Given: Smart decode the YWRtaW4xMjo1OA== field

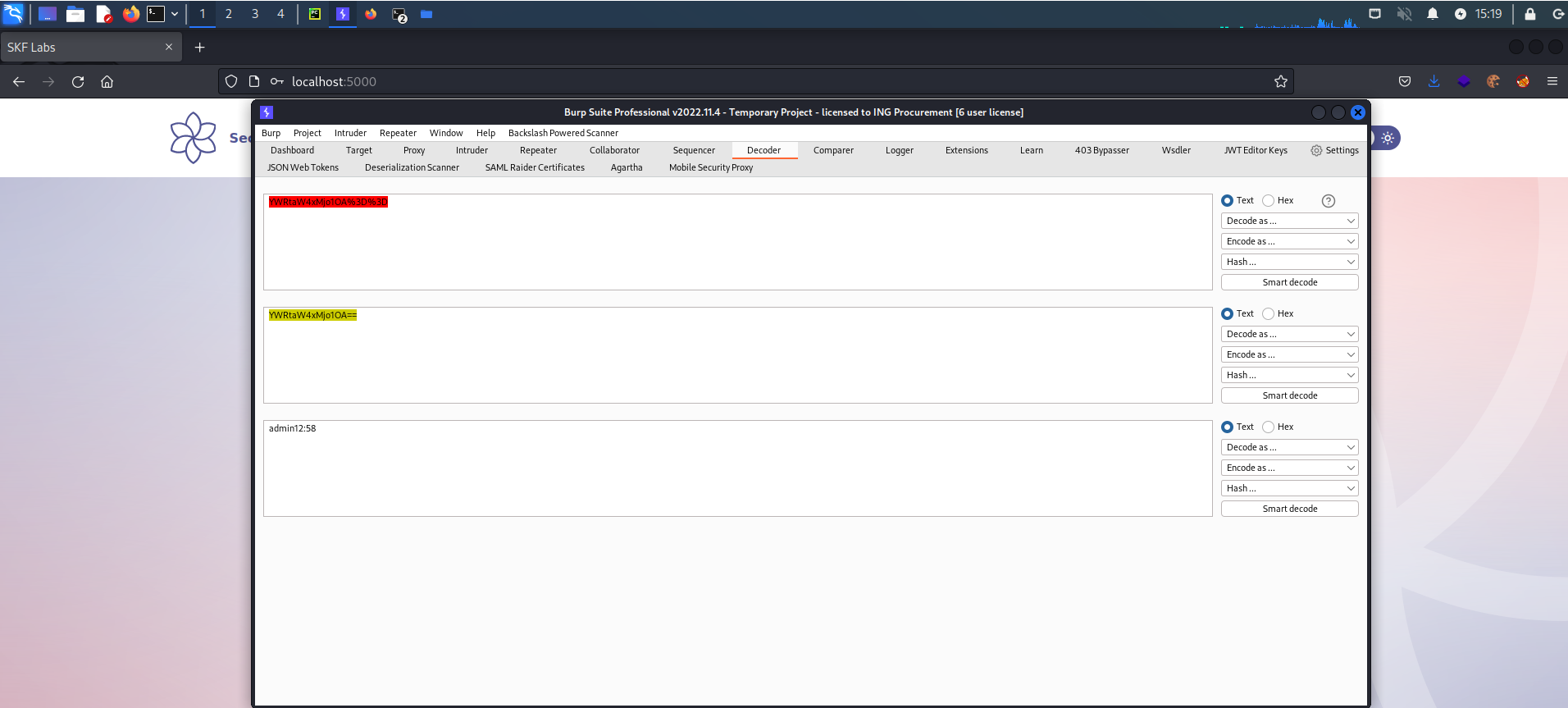Looking at the screenshot, I should coord(1290,395).
